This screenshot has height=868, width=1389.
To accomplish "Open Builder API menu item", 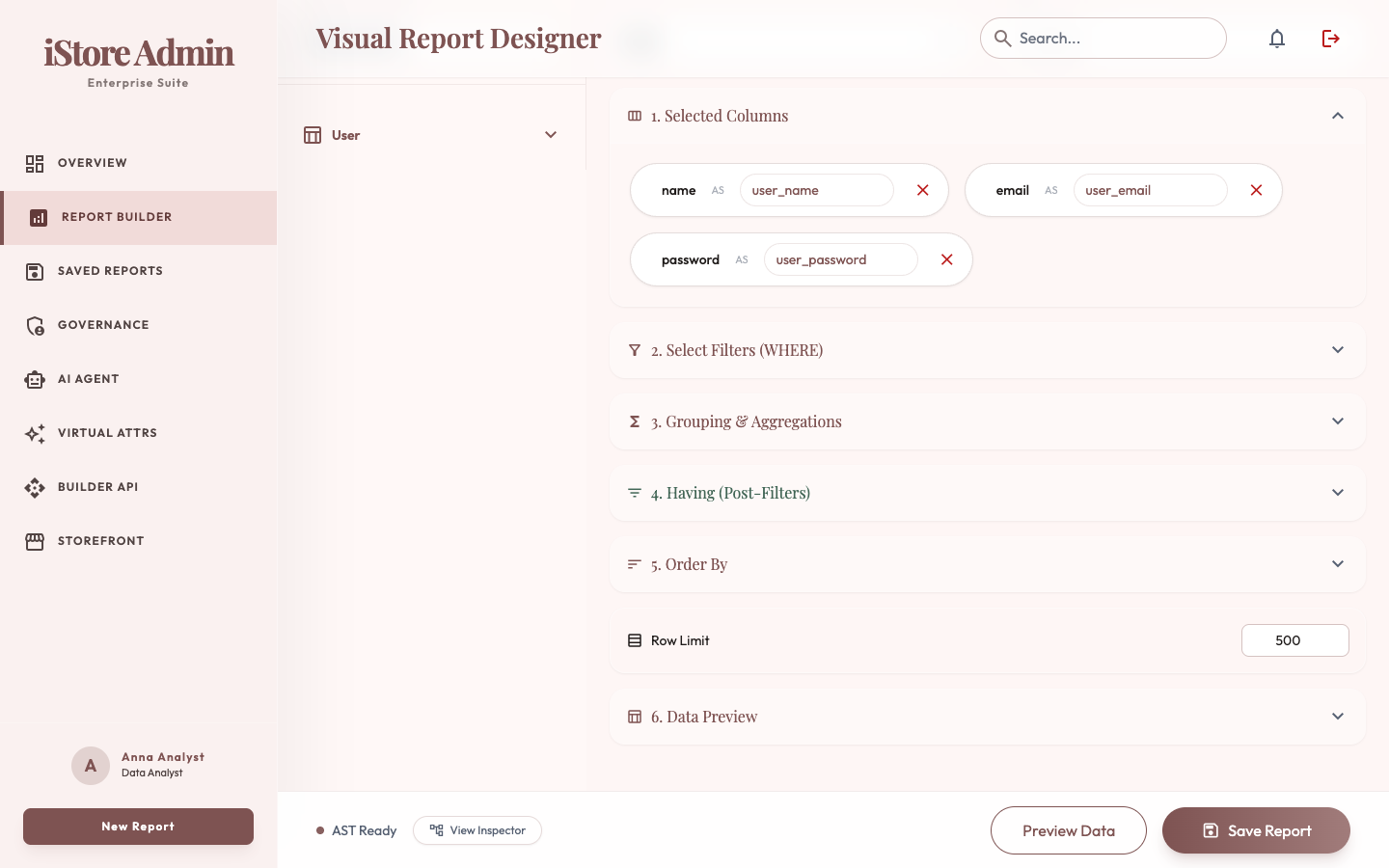I will [x=139, y=488].
